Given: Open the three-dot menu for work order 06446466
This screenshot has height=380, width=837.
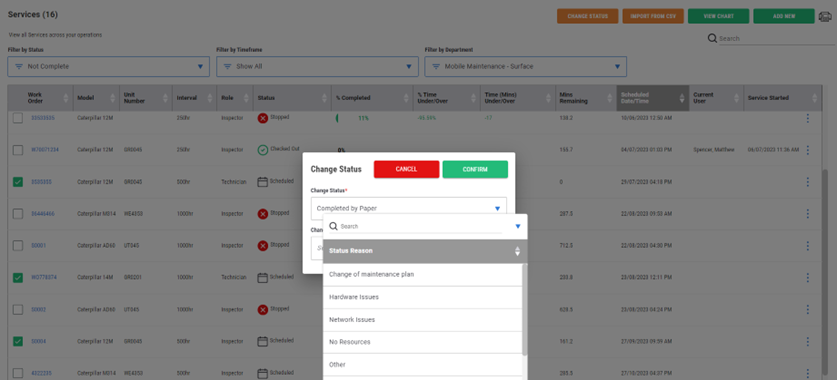Looking at the screenshot, I should point(808,213).
